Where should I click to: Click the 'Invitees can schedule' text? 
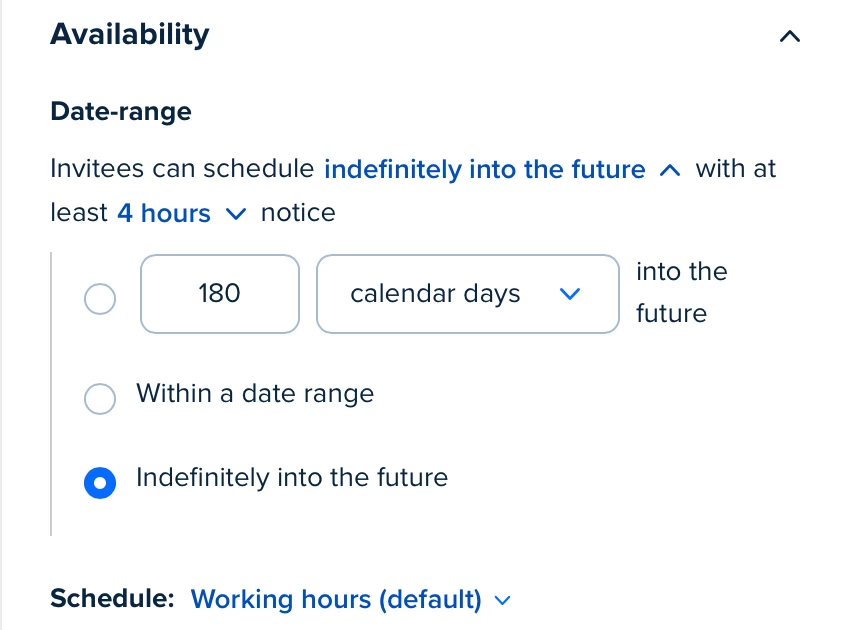(182, 169)
